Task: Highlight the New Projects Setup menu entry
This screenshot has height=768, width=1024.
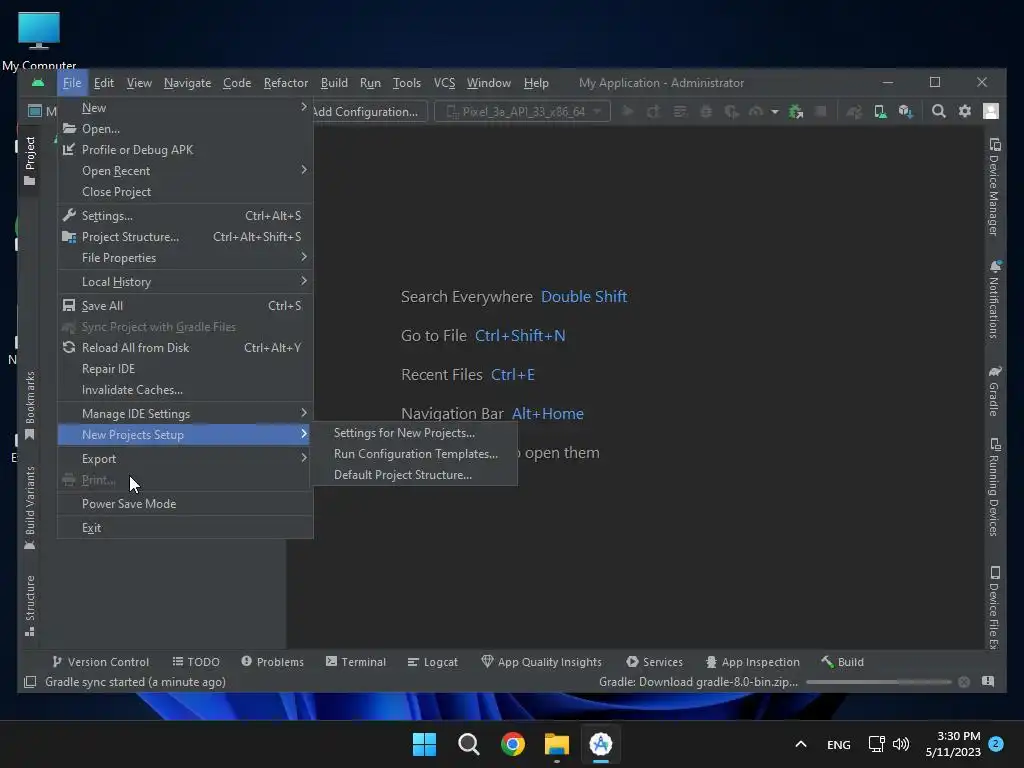Action: coord(185,434)
